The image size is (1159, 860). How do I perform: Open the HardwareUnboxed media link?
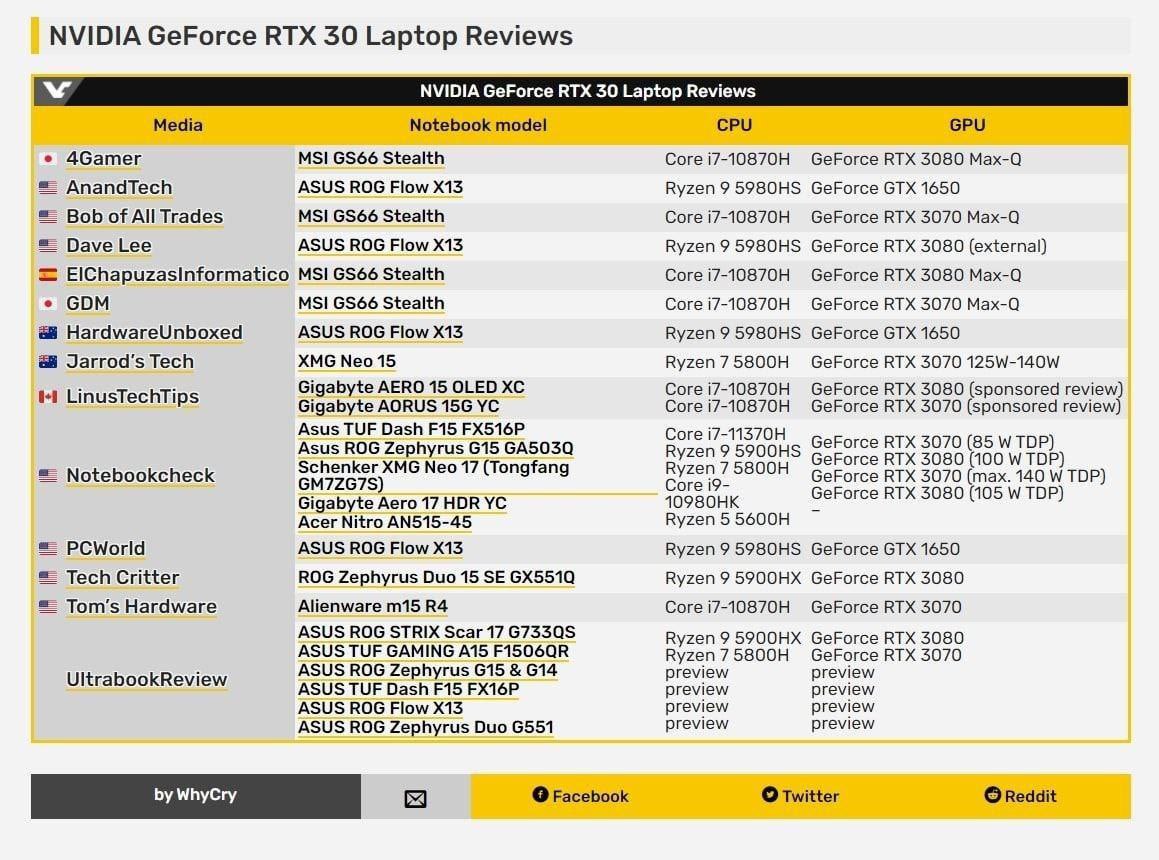click(x=154, y=333)
